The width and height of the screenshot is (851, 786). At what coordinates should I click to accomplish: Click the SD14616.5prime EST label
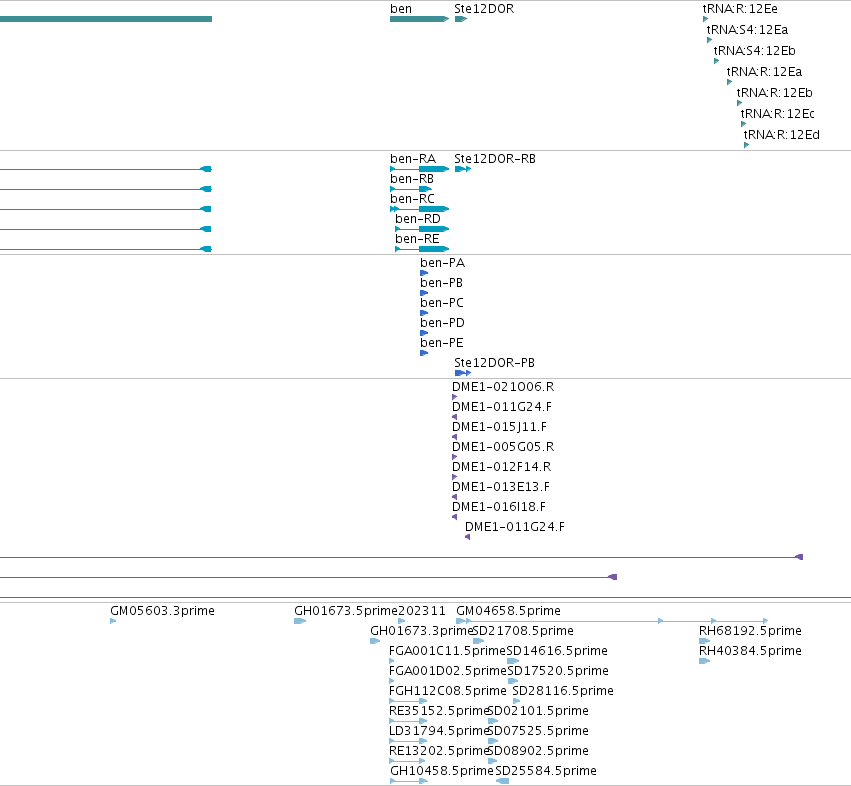pyautogui.click(x=557, y=651)
